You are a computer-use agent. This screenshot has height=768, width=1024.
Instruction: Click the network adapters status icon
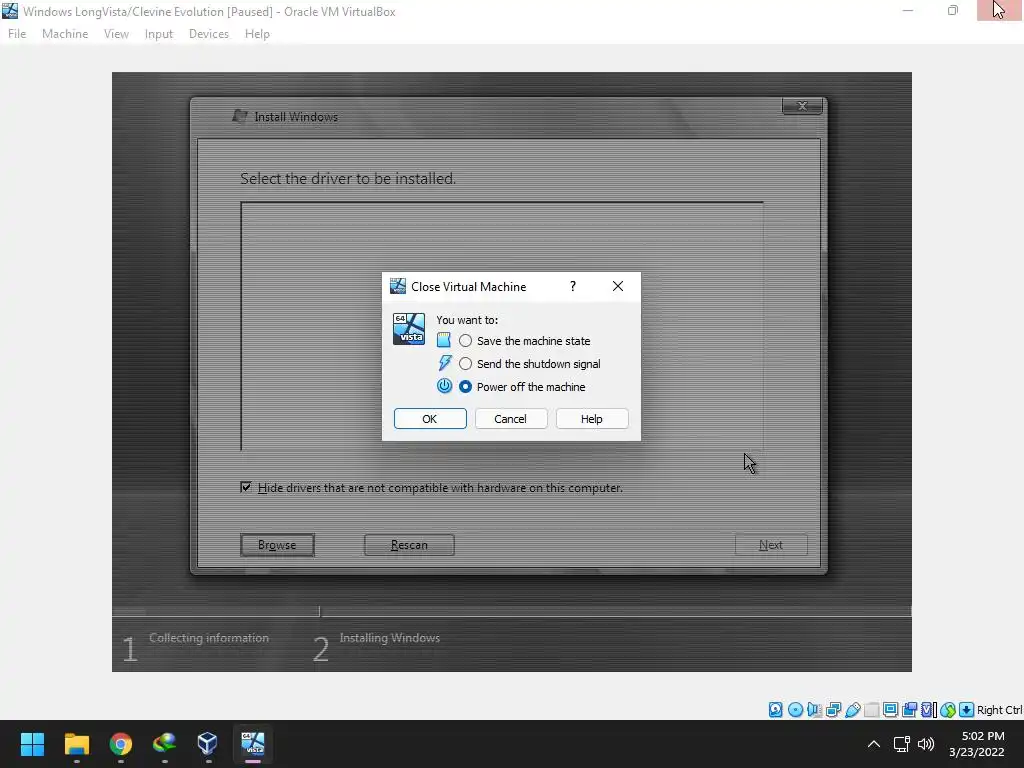pos(833,710)
